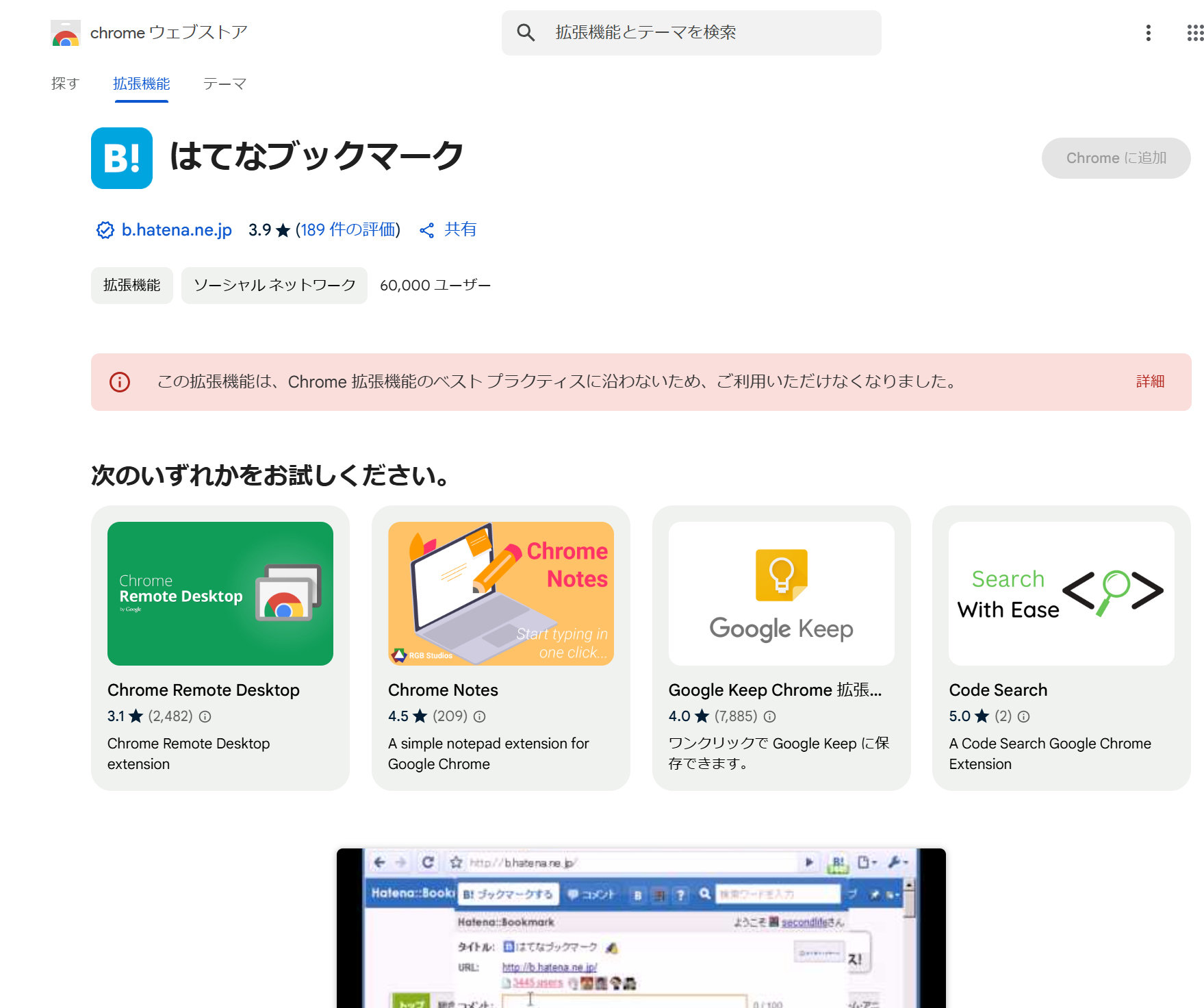The width and height of the screenshot is (1204, 1008).
Task: Select the テーマ tab
Action: (x=225, y=84)
